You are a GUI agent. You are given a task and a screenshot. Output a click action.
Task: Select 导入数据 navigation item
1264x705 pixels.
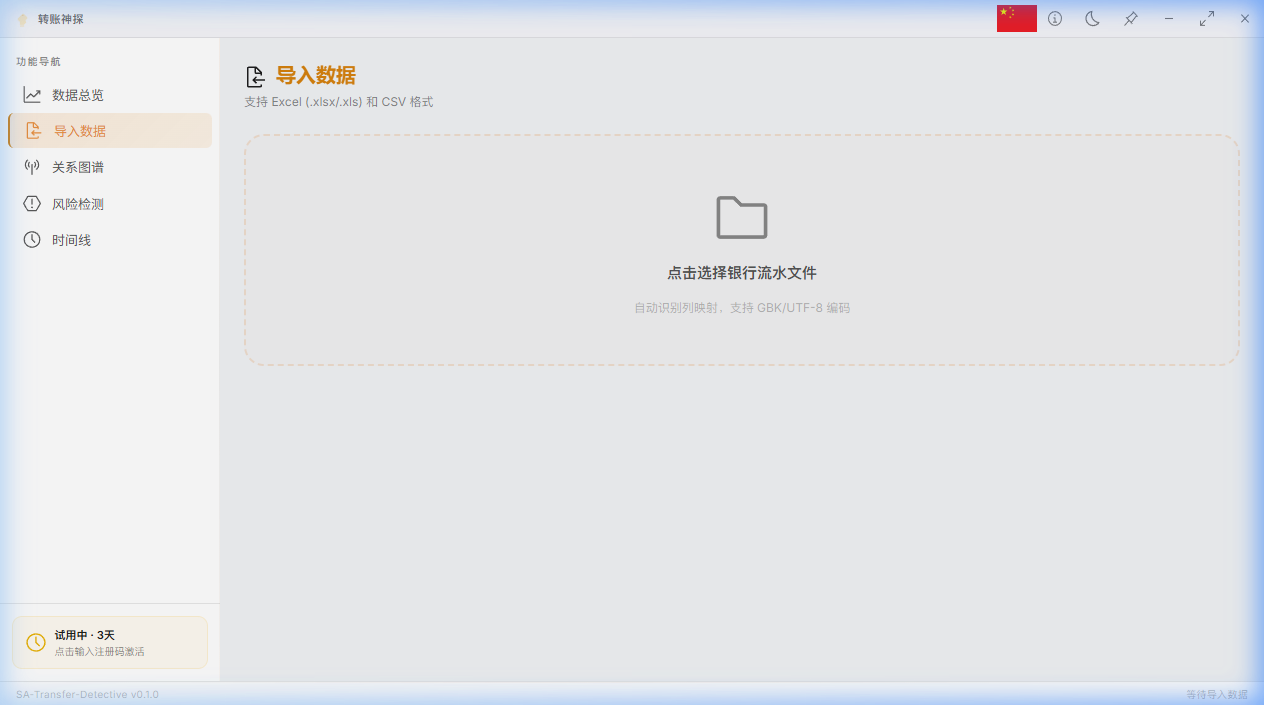(x=110, y=131)
